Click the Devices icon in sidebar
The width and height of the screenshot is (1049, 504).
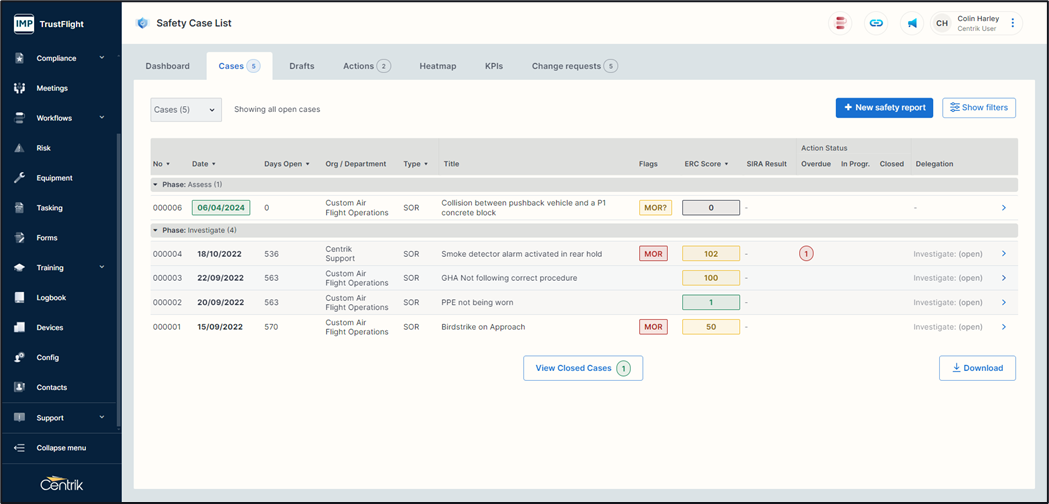coord(19,328)
